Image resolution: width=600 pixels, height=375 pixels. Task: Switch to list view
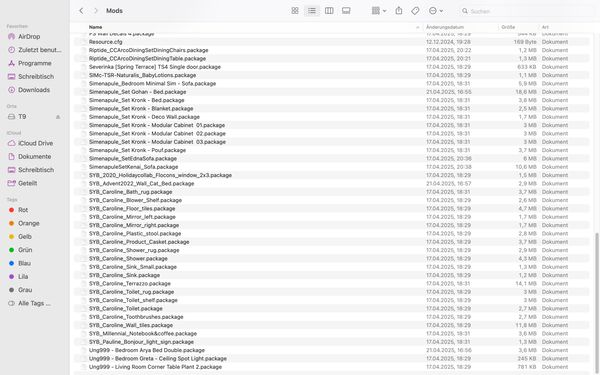coord(312,11)
